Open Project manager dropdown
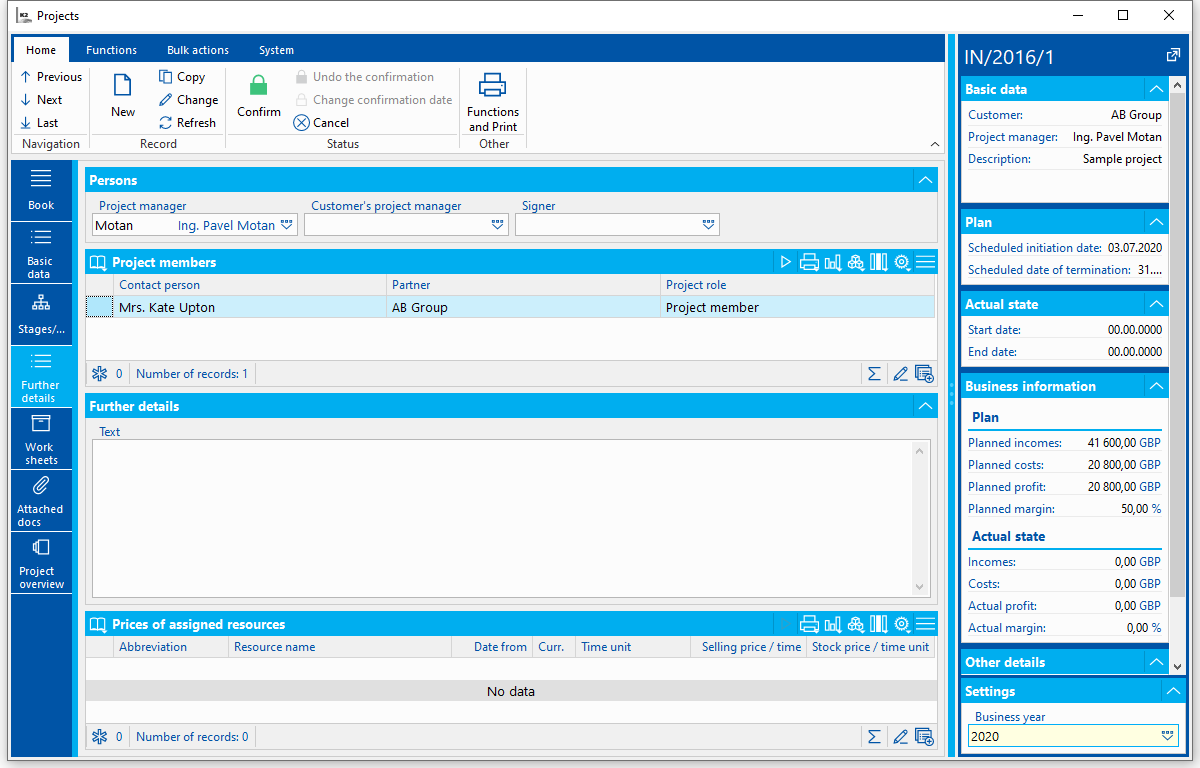The image size is (1200, 768). point(287,225)
